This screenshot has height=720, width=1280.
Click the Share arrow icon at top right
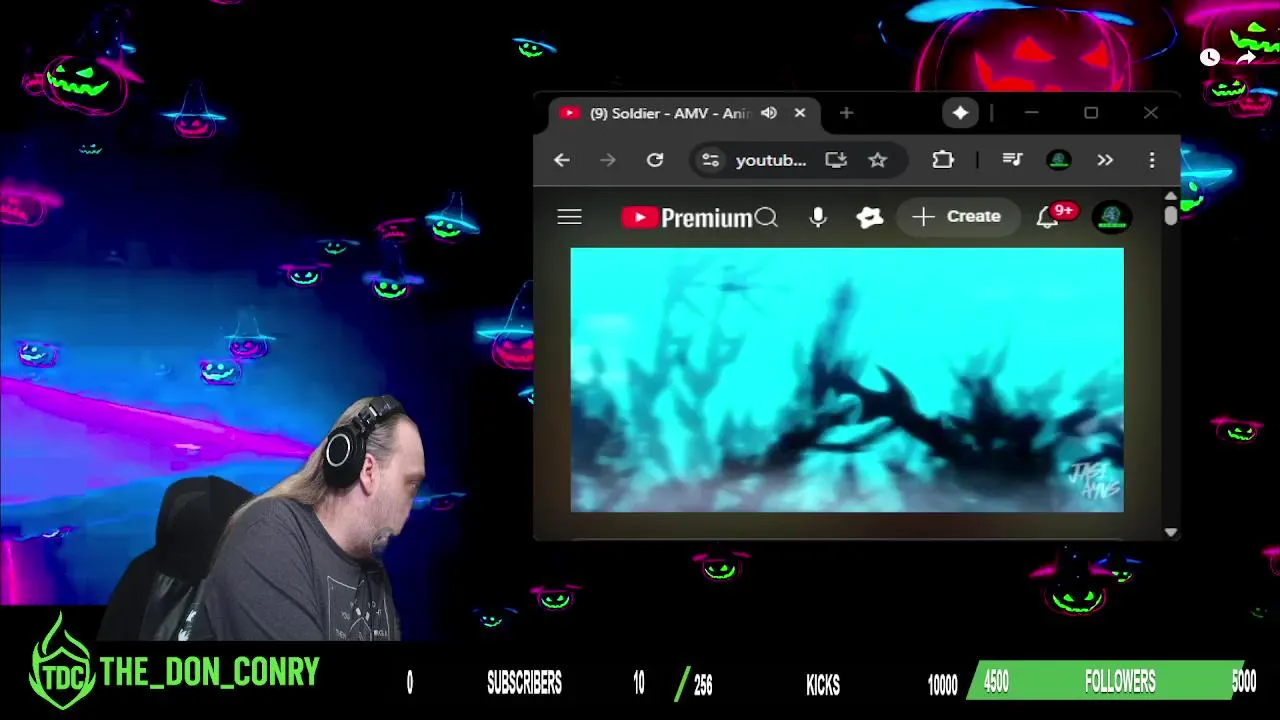[x=1246, y=57]
